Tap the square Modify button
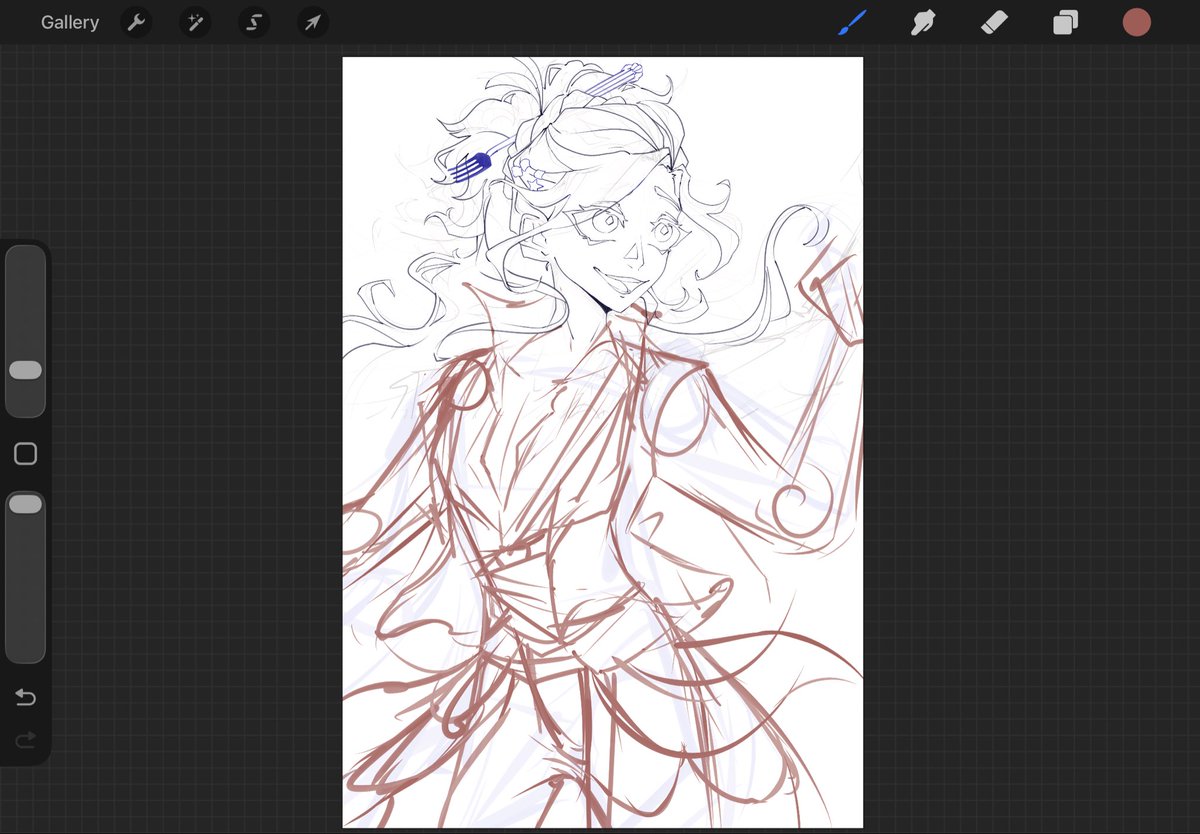 [x=26, y=454]
